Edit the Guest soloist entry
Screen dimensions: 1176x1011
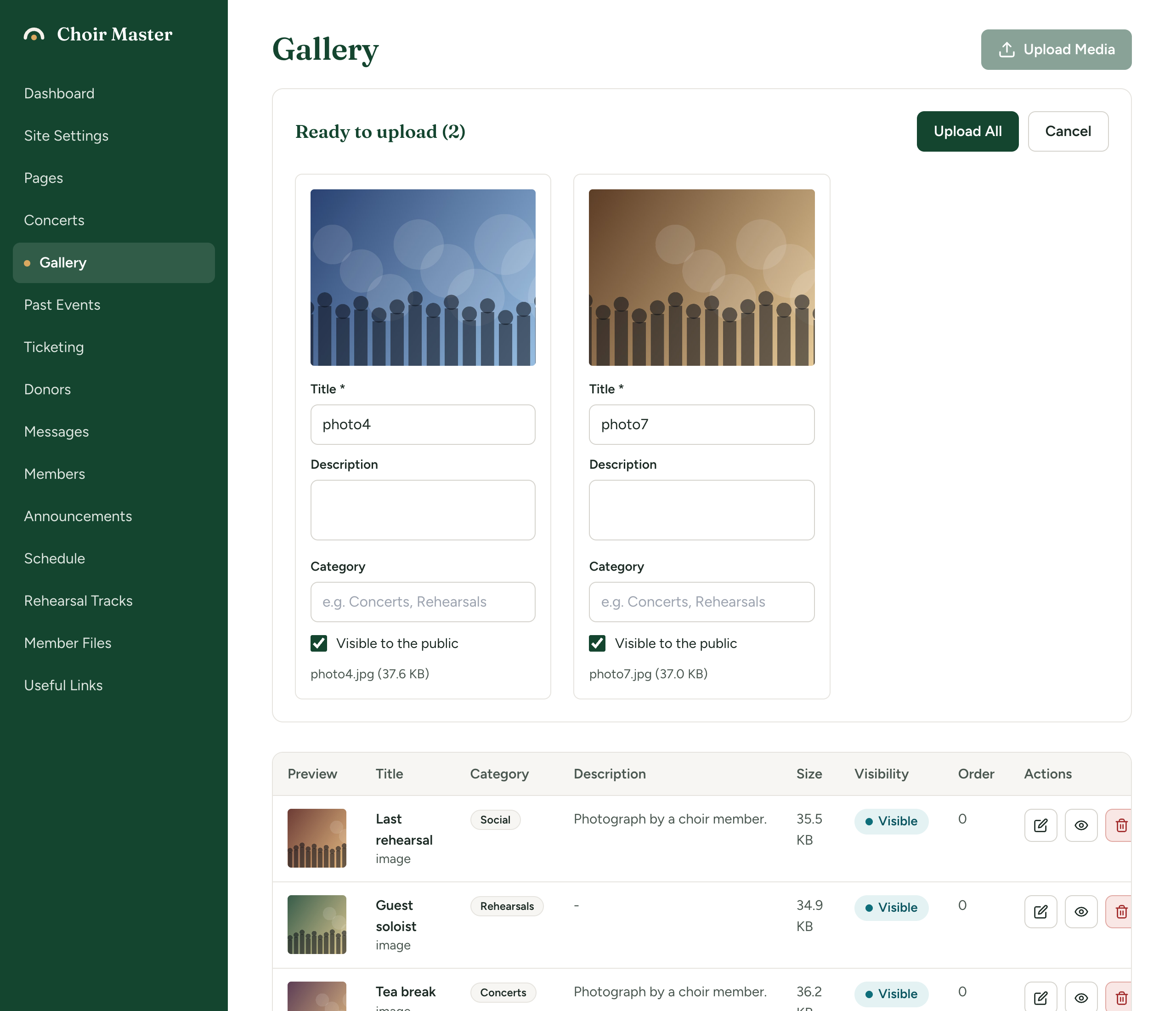1040,911
